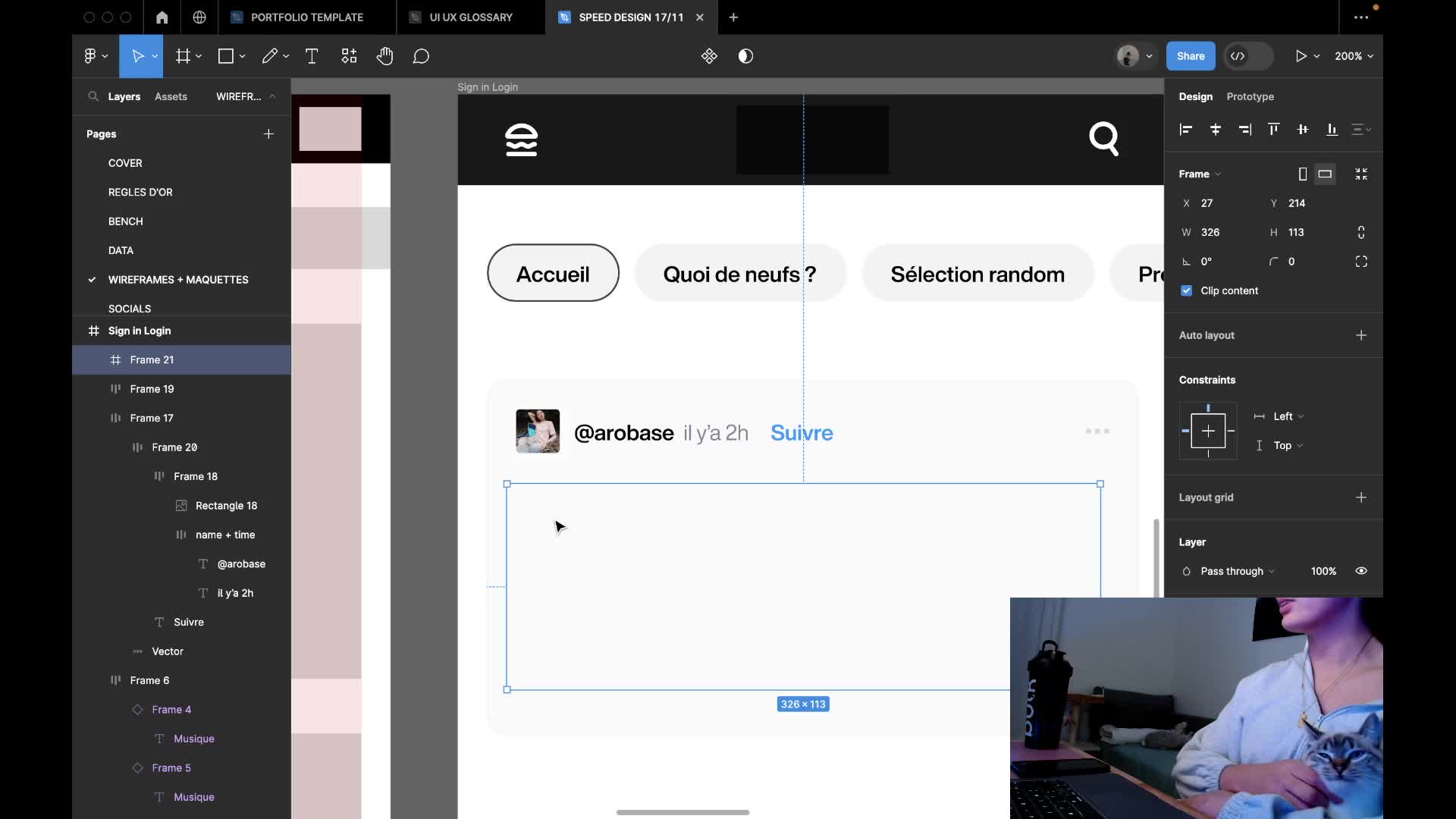Click the Mask contrast icon in toolbar
The width and height of the screenshot is (1456, 819).
(745, 56)
